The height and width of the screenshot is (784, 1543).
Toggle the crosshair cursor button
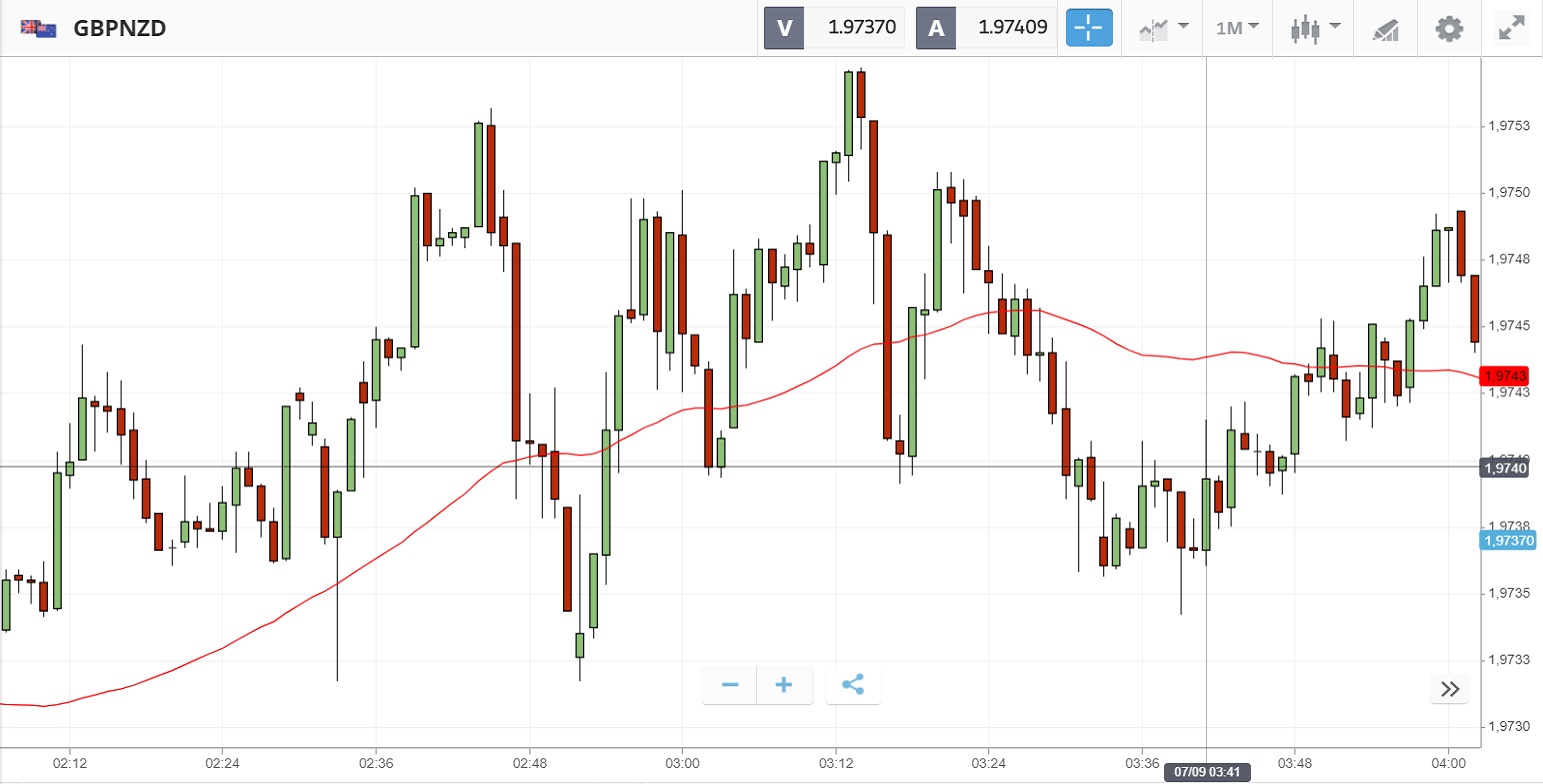[1089, 28]
